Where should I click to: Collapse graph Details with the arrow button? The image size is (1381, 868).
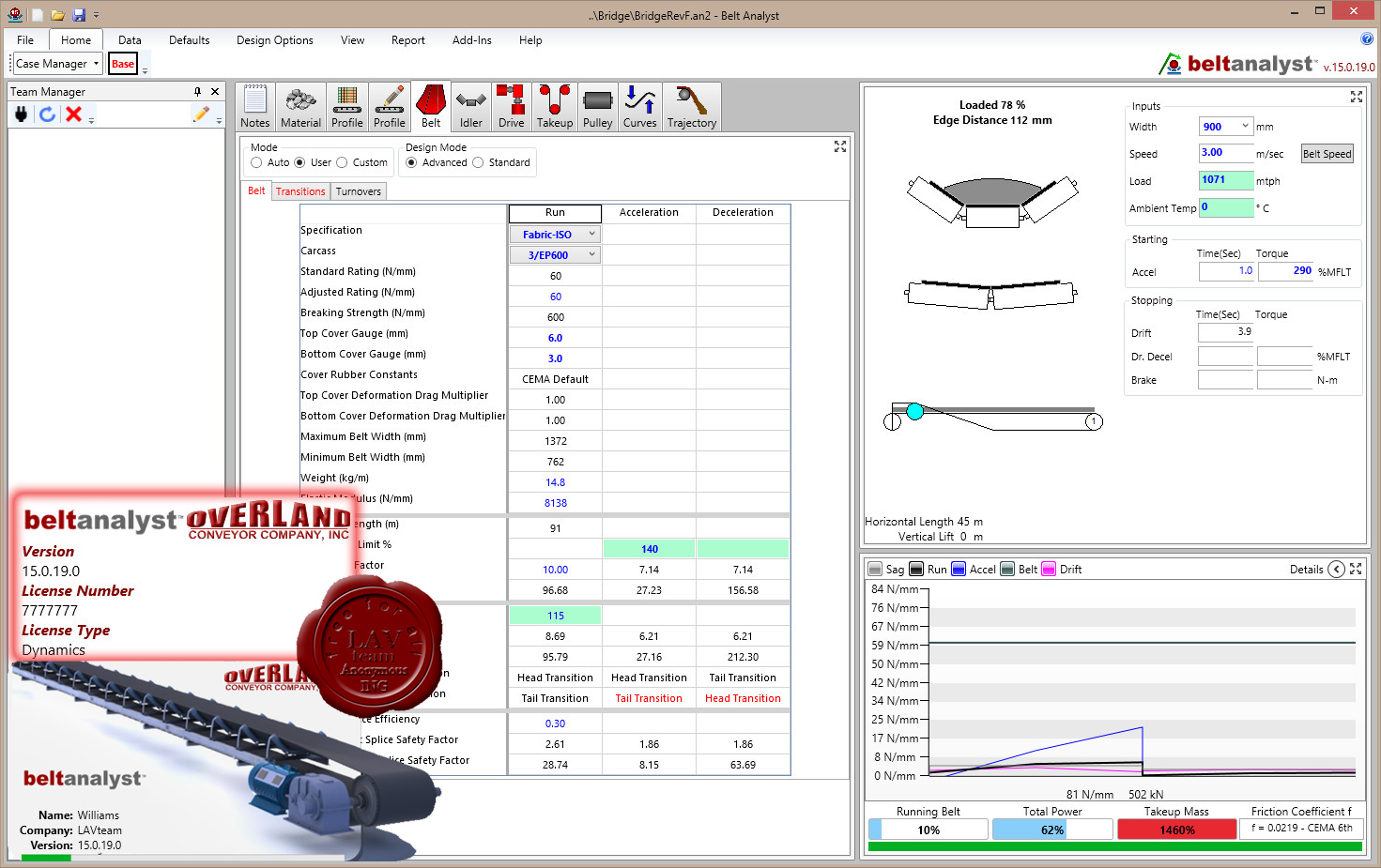pos(1336,569)
